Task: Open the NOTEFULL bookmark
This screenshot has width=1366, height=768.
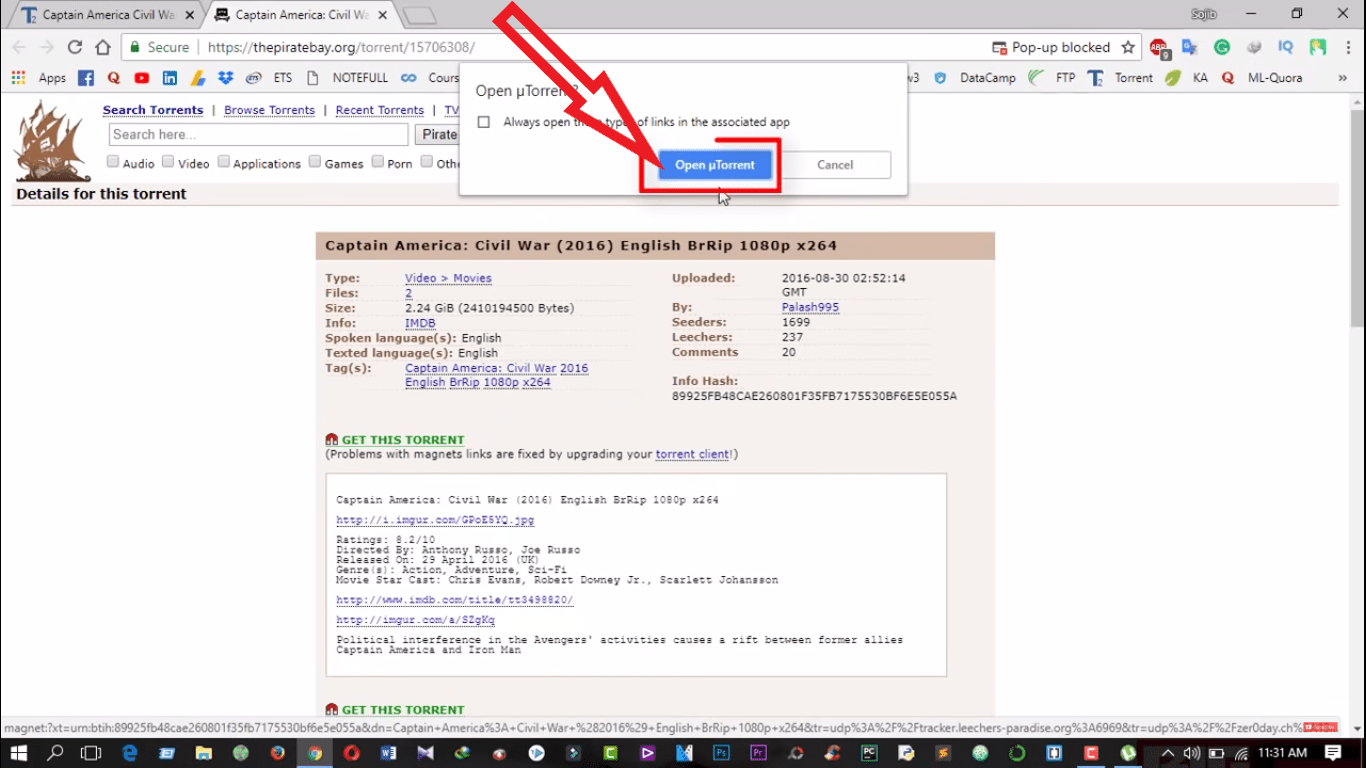Action: point(348,77)
